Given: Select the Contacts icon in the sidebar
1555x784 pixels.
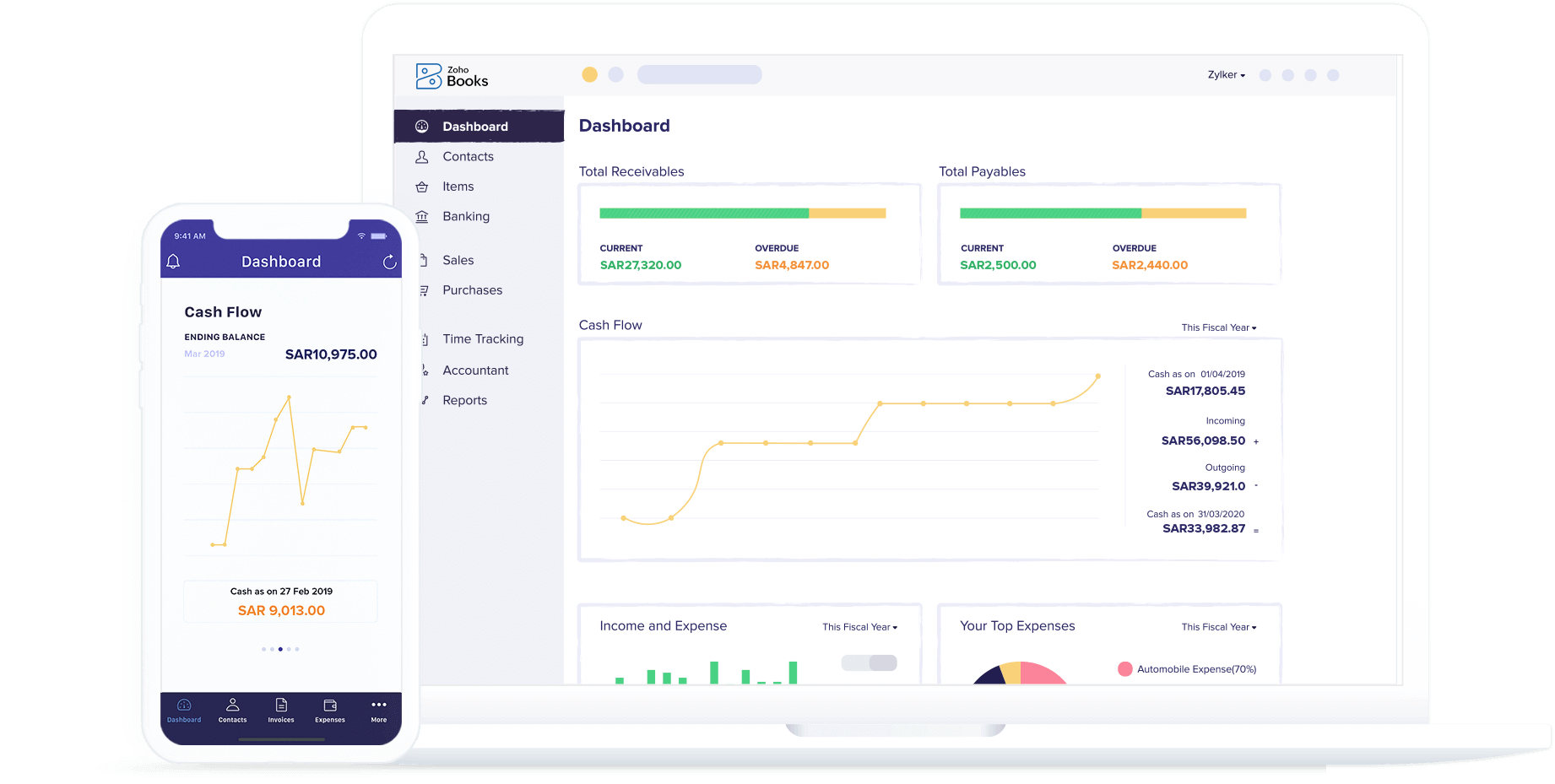Looking at the screenshot, I should (422, 156).
